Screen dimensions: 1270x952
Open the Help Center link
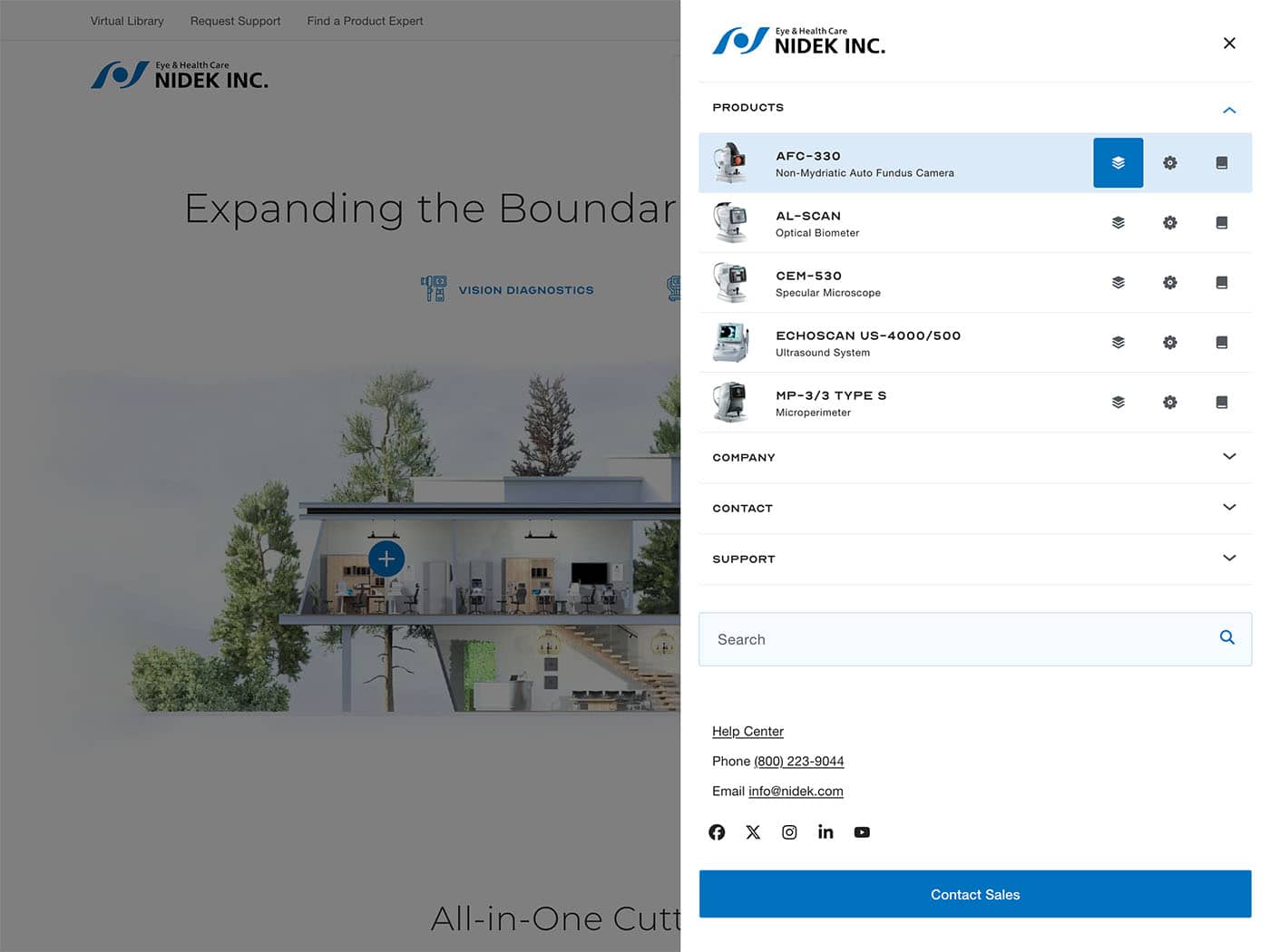(x=747, y=732)
